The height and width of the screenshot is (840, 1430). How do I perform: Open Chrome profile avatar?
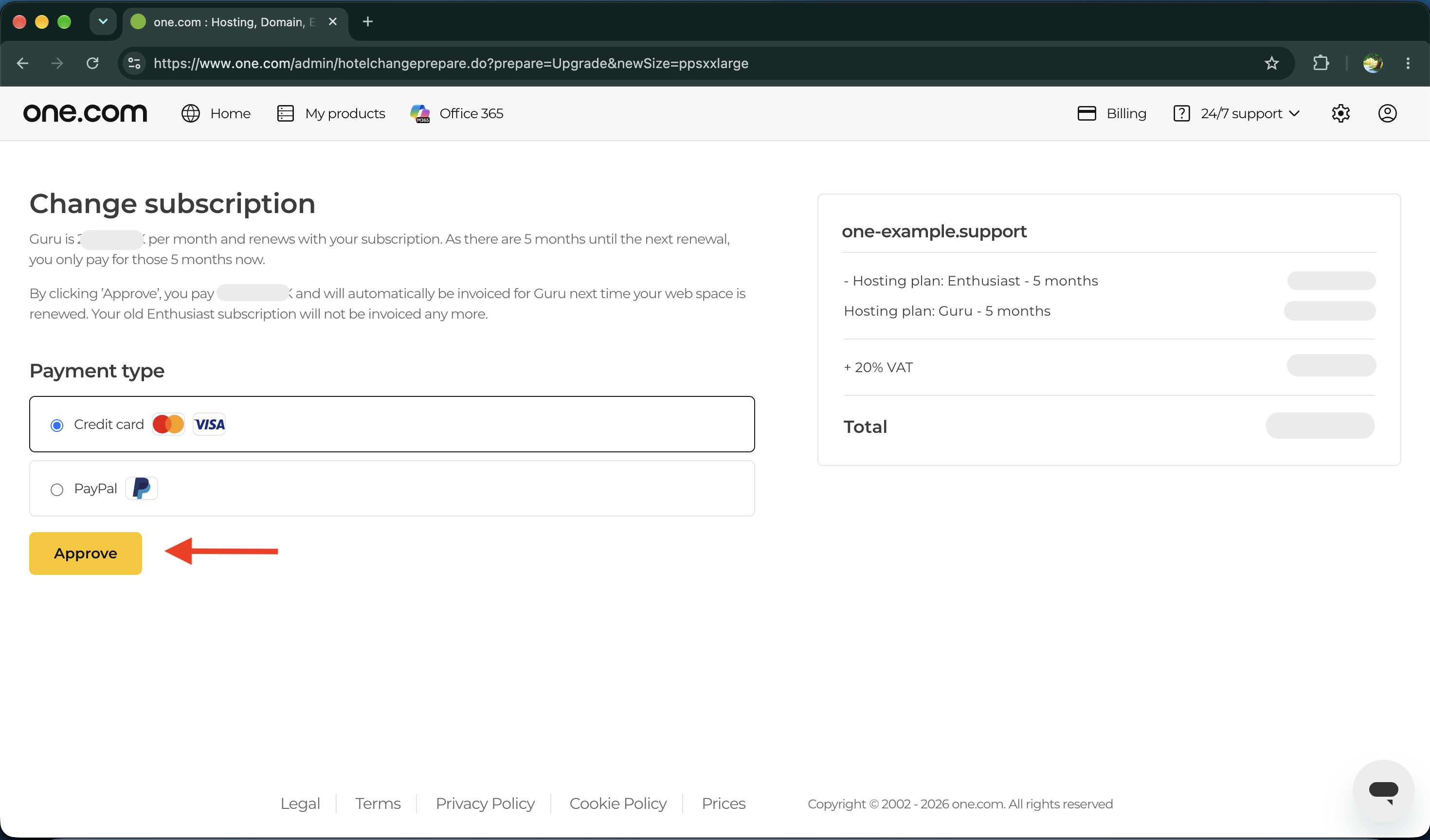[1373, 63]
